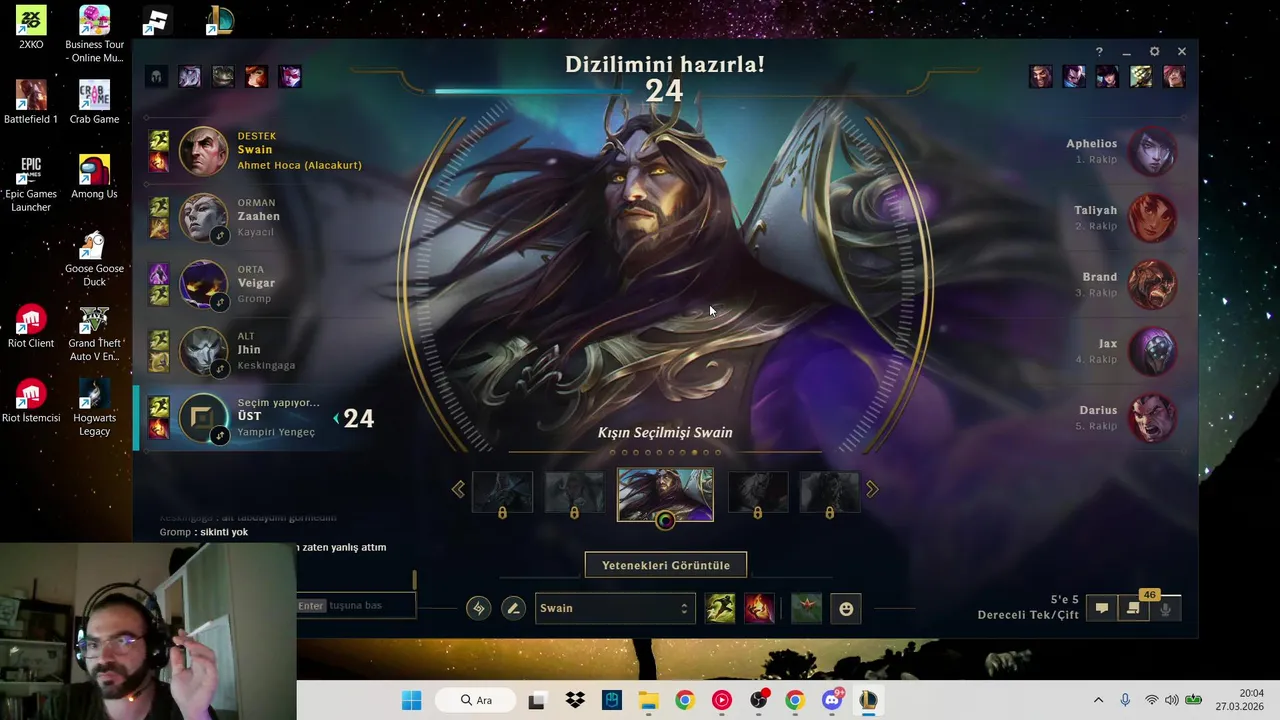This screenshot has width=1280, height=720.
Task: Open the Among Us desktop shortcut
Action: (x=94, y=177)
